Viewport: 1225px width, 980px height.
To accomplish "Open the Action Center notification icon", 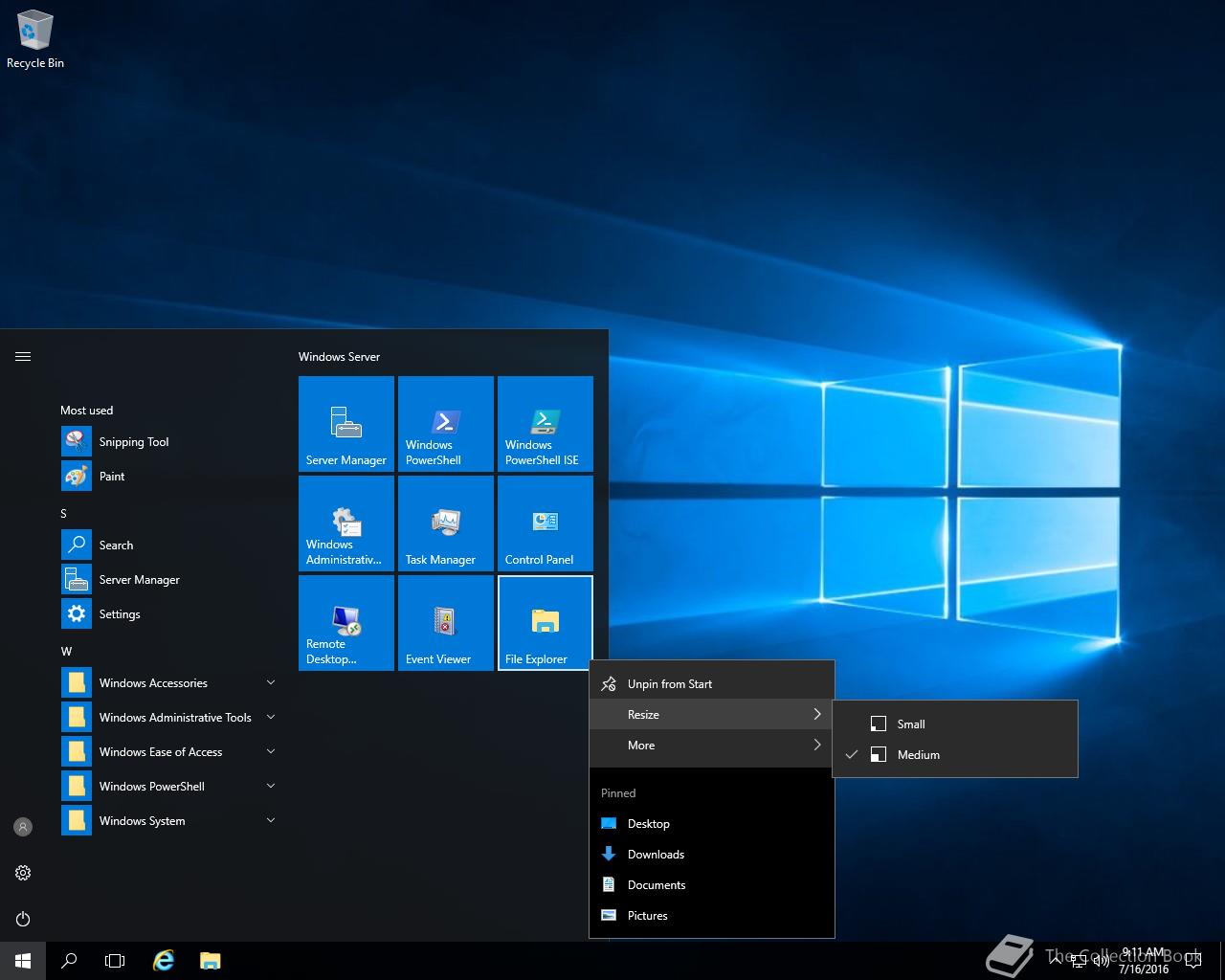I will [1192, 961].
